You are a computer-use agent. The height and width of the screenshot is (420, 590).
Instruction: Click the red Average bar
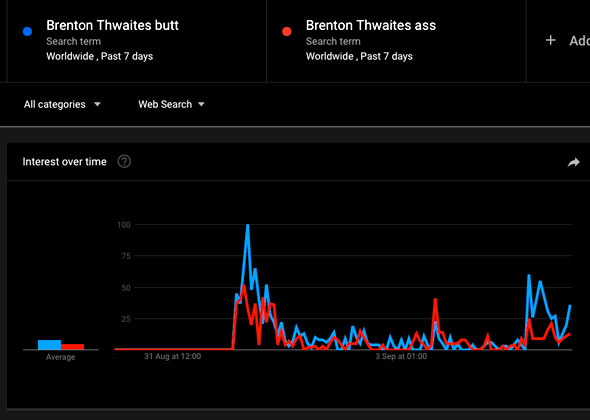72,347
